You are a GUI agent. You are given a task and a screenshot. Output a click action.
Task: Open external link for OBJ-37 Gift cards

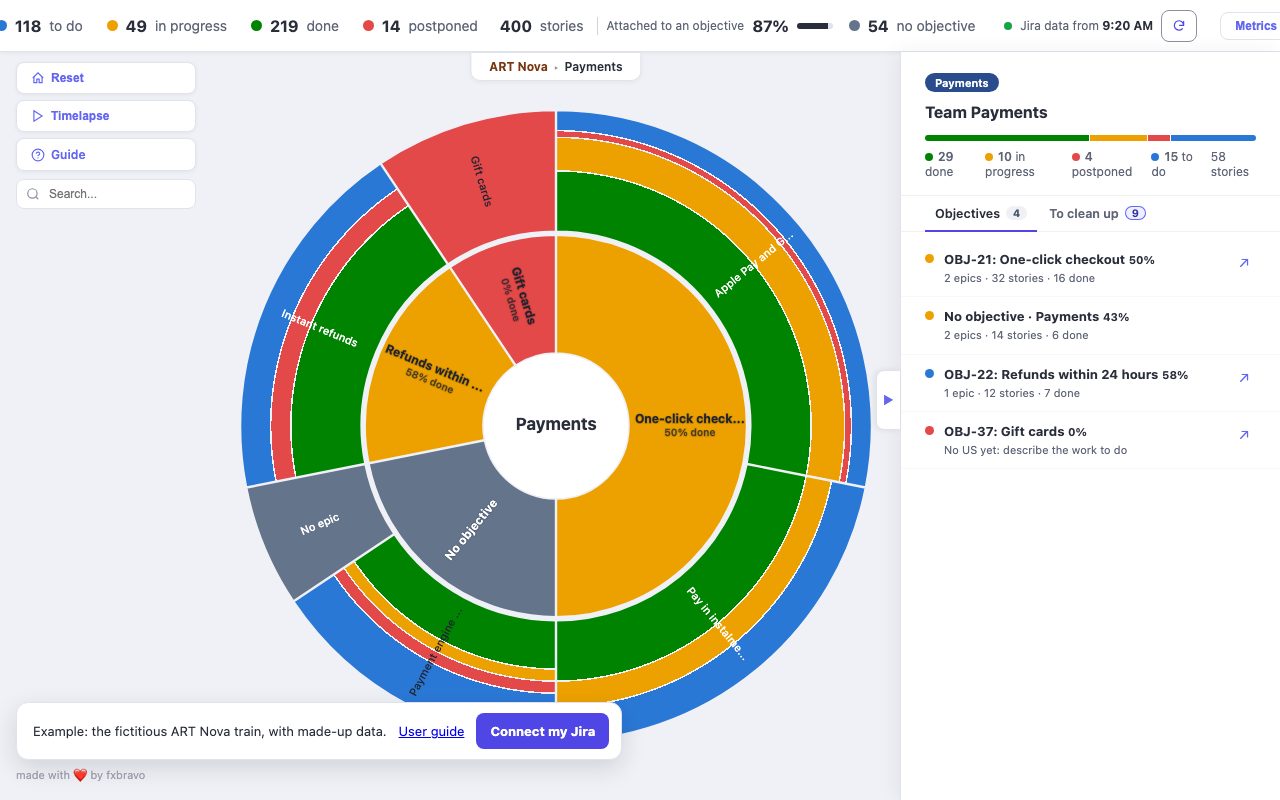1244,435
